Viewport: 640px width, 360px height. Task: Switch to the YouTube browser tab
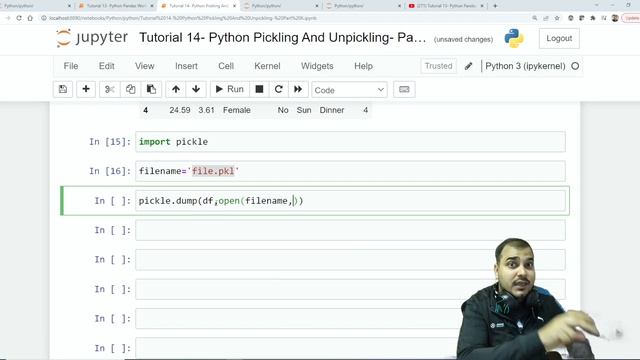446,6
